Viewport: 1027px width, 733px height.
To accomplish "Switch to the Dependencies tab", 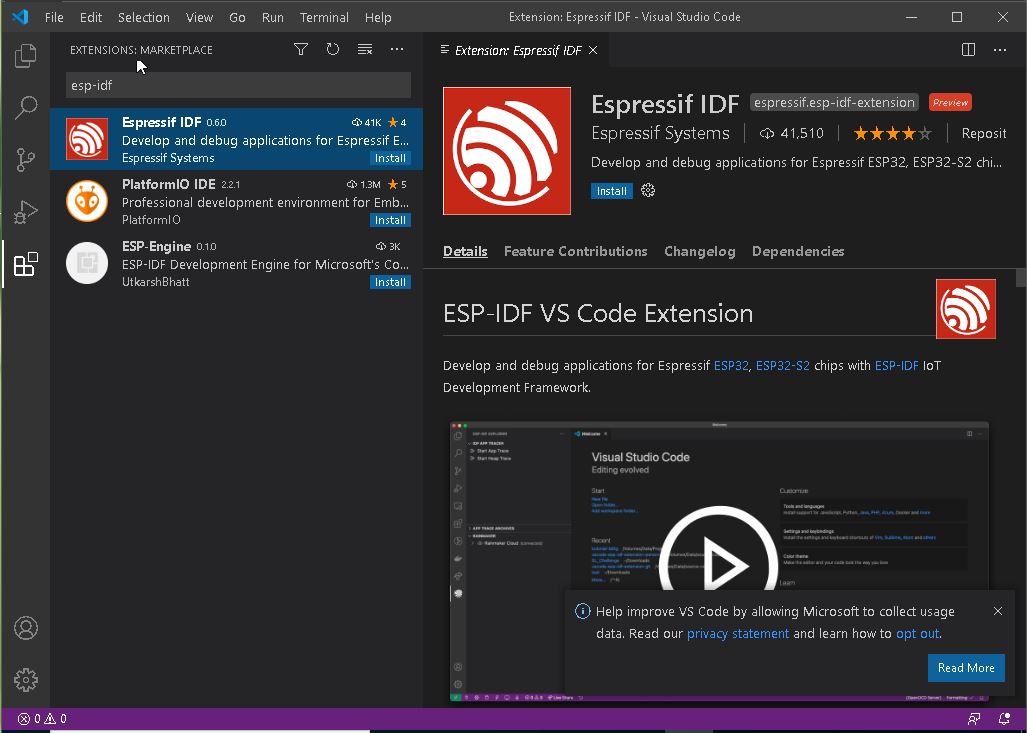I will point(798,251).
